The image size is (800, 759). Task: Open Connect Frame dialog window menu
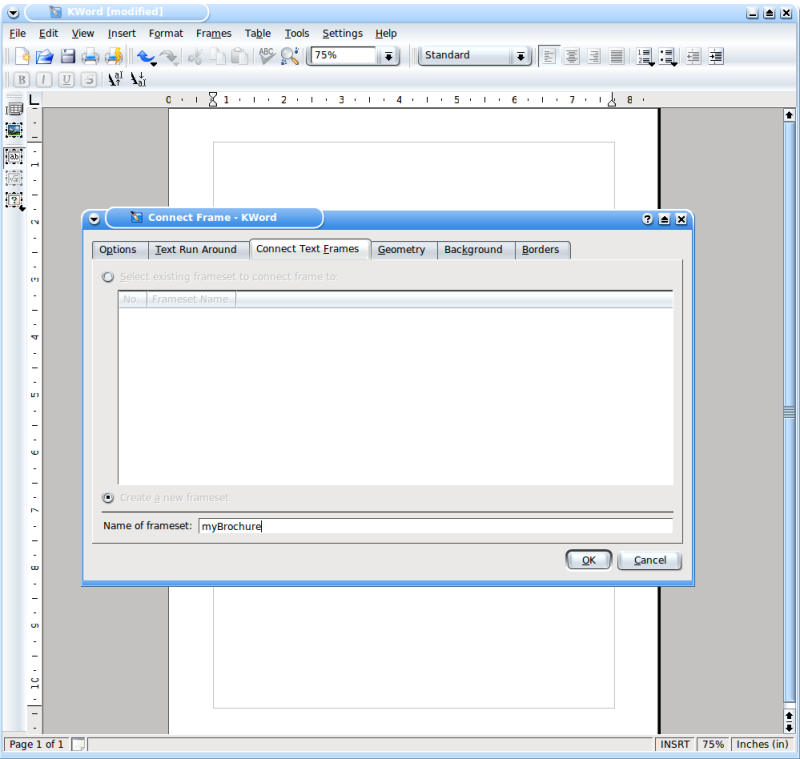pyautogui.click(x=94, y=219)
